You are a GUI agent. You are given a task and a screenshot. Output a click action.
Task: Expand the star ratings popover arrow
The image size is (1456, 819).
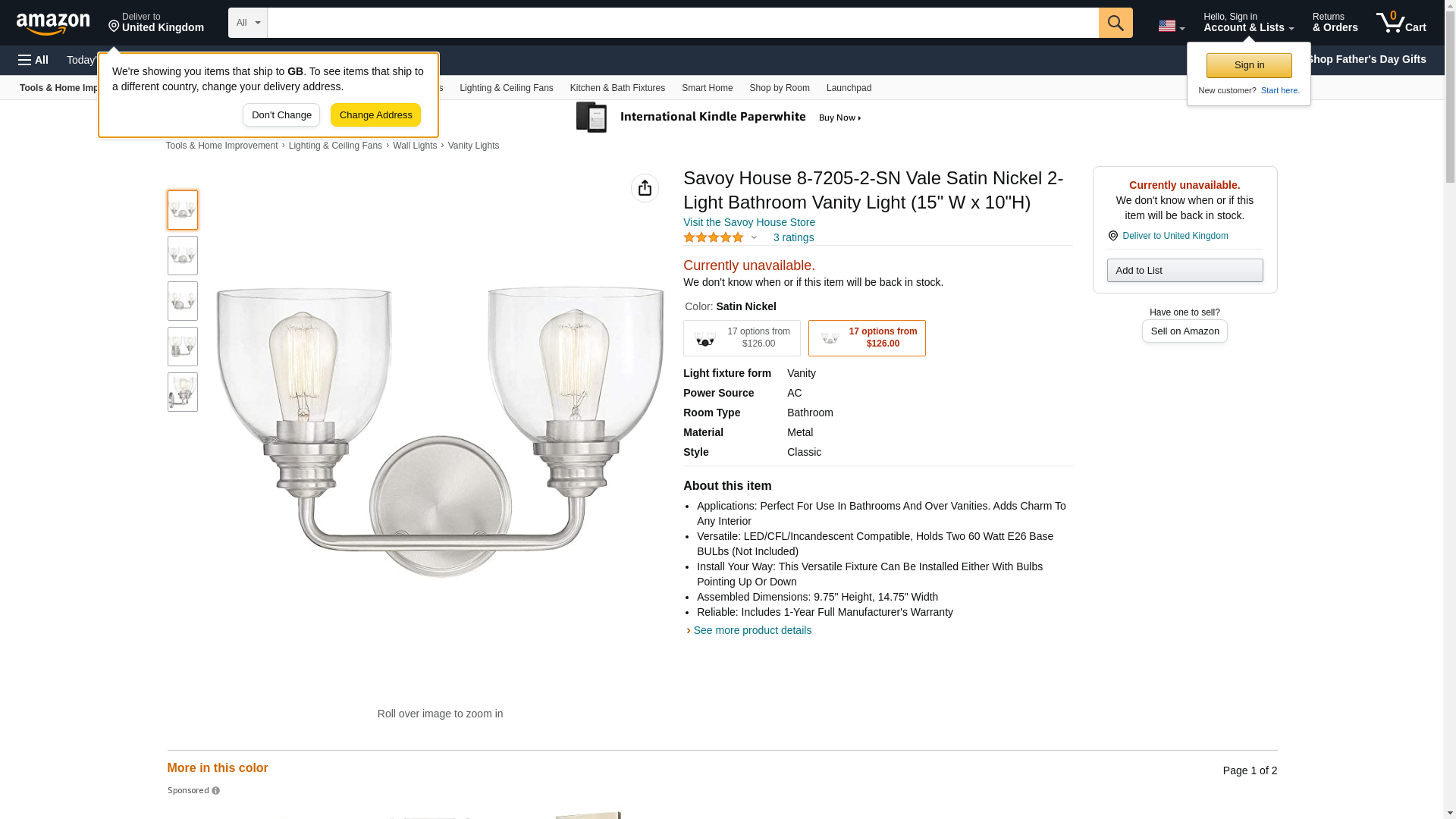[x=754, y=237]
